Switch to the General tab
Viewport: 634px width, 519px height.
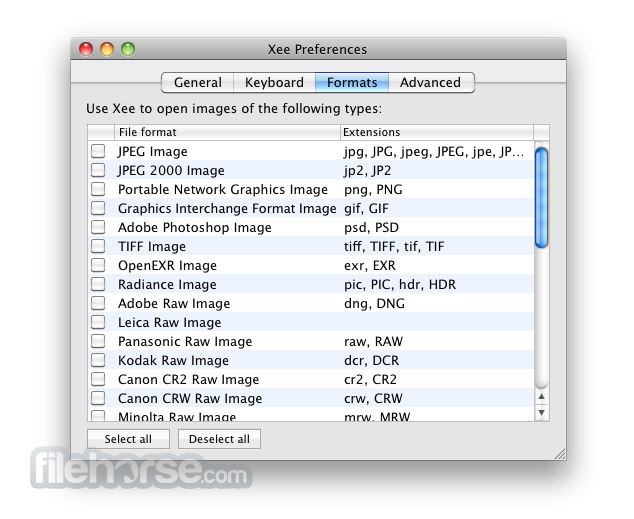(198, 82)
